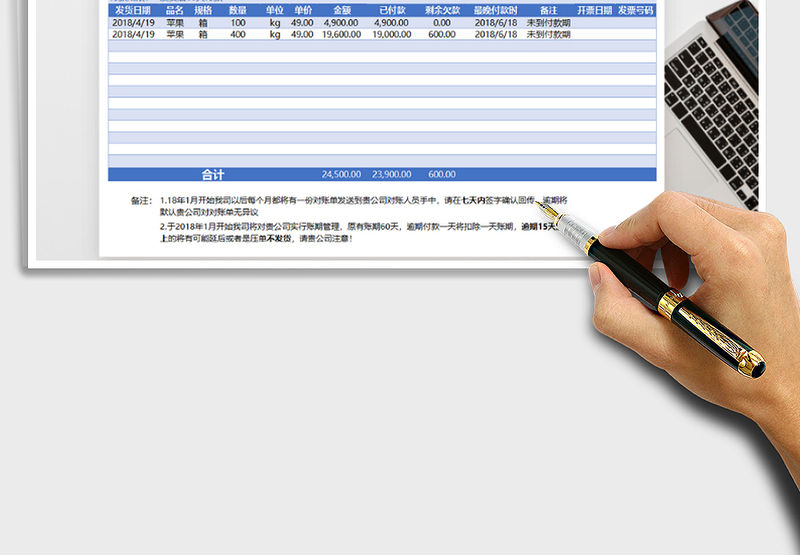Click the 发票号码 column header
Screen dimensions: 800x555
pyautogui.click(x=635, y=10)
